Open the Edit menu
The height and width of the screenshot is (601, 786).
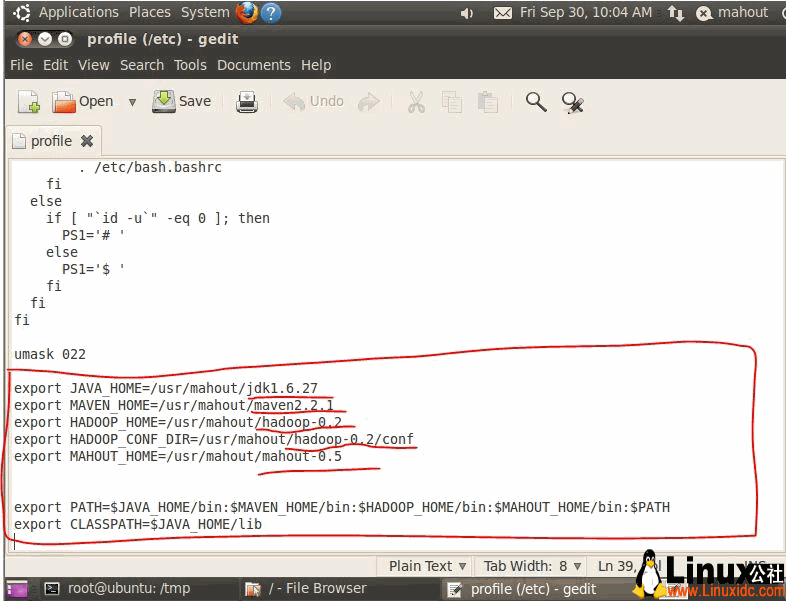pyautogui.click(x=55, y=65)
